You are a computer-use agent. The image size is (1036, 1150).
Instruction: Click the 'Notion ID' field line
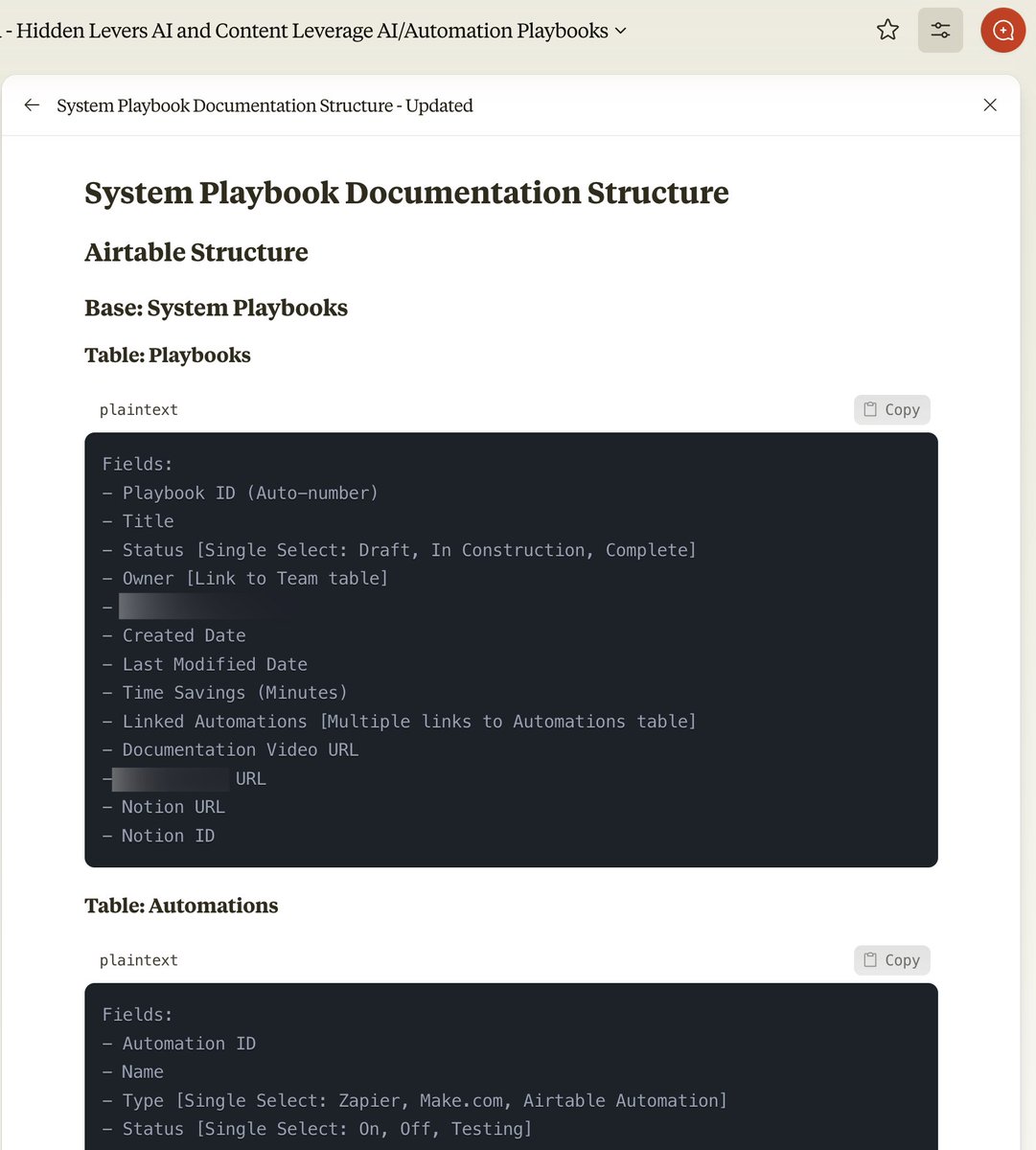pyautogui.click(x=159, y=836)
